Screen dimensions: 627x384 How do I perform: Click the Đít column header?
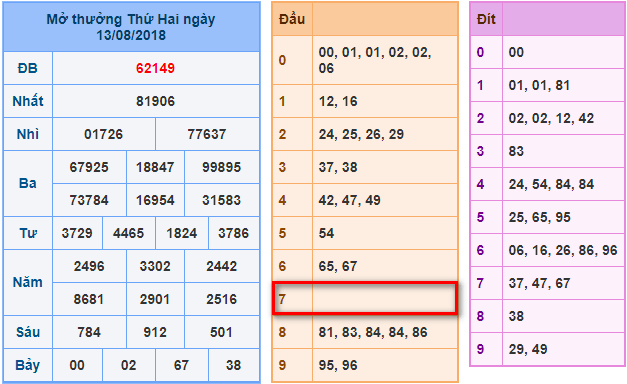click(486, 19)
